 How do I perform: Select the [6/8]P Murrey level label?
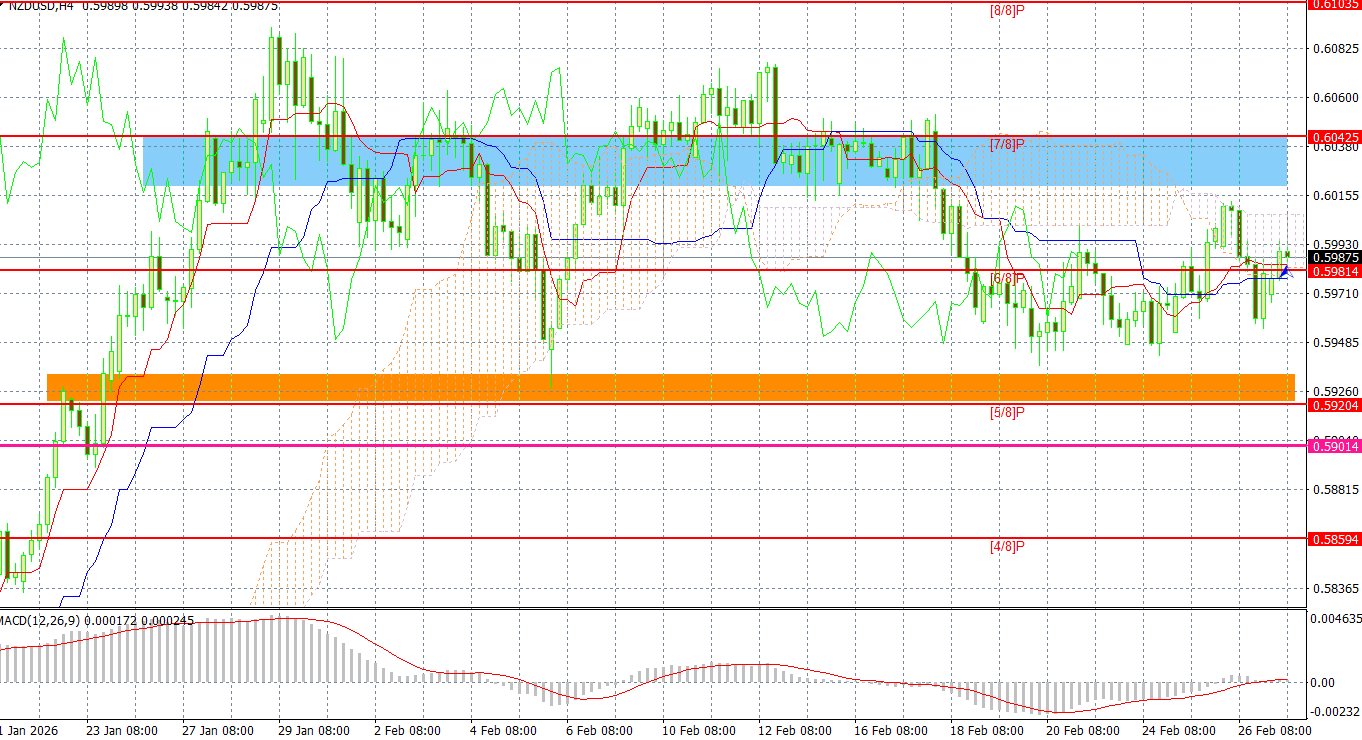(1007, 278)
